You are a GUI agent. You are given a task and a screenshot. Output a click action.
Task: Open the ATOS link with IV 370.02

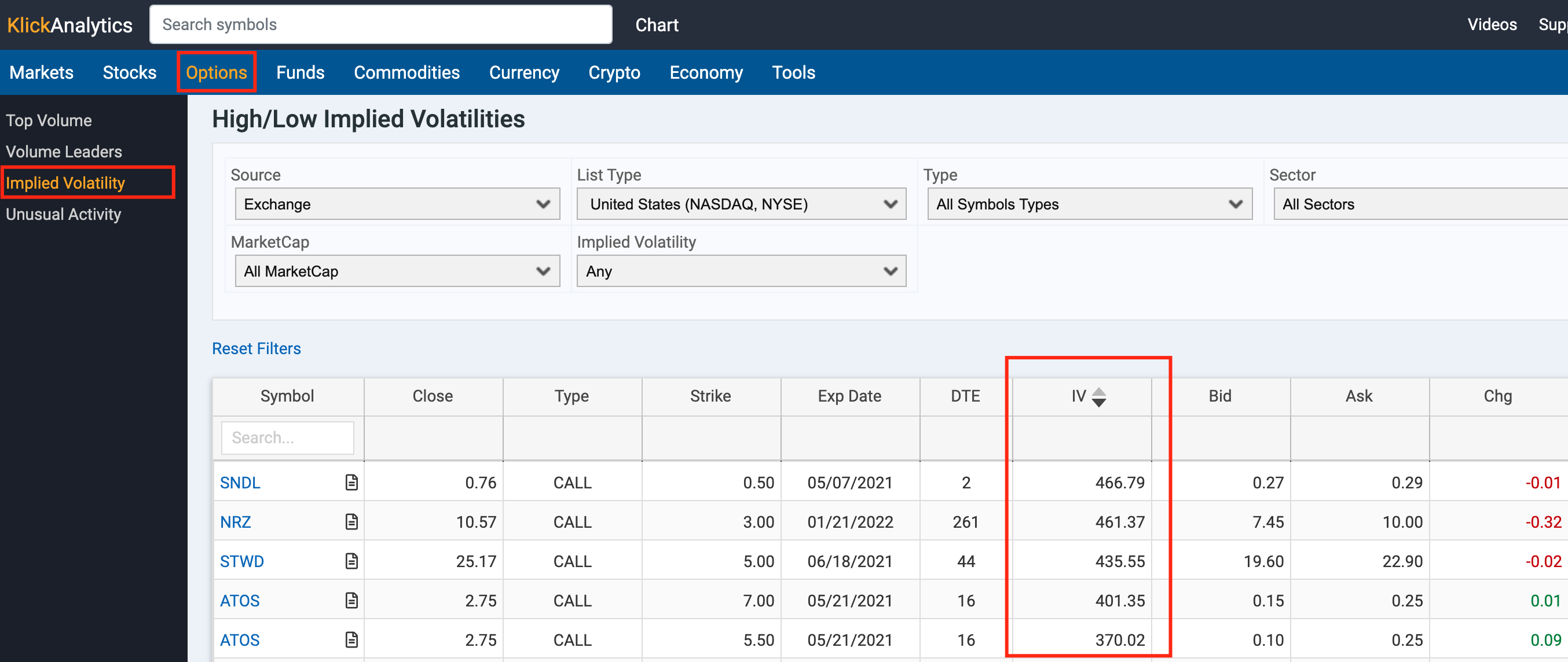(239, 640)
